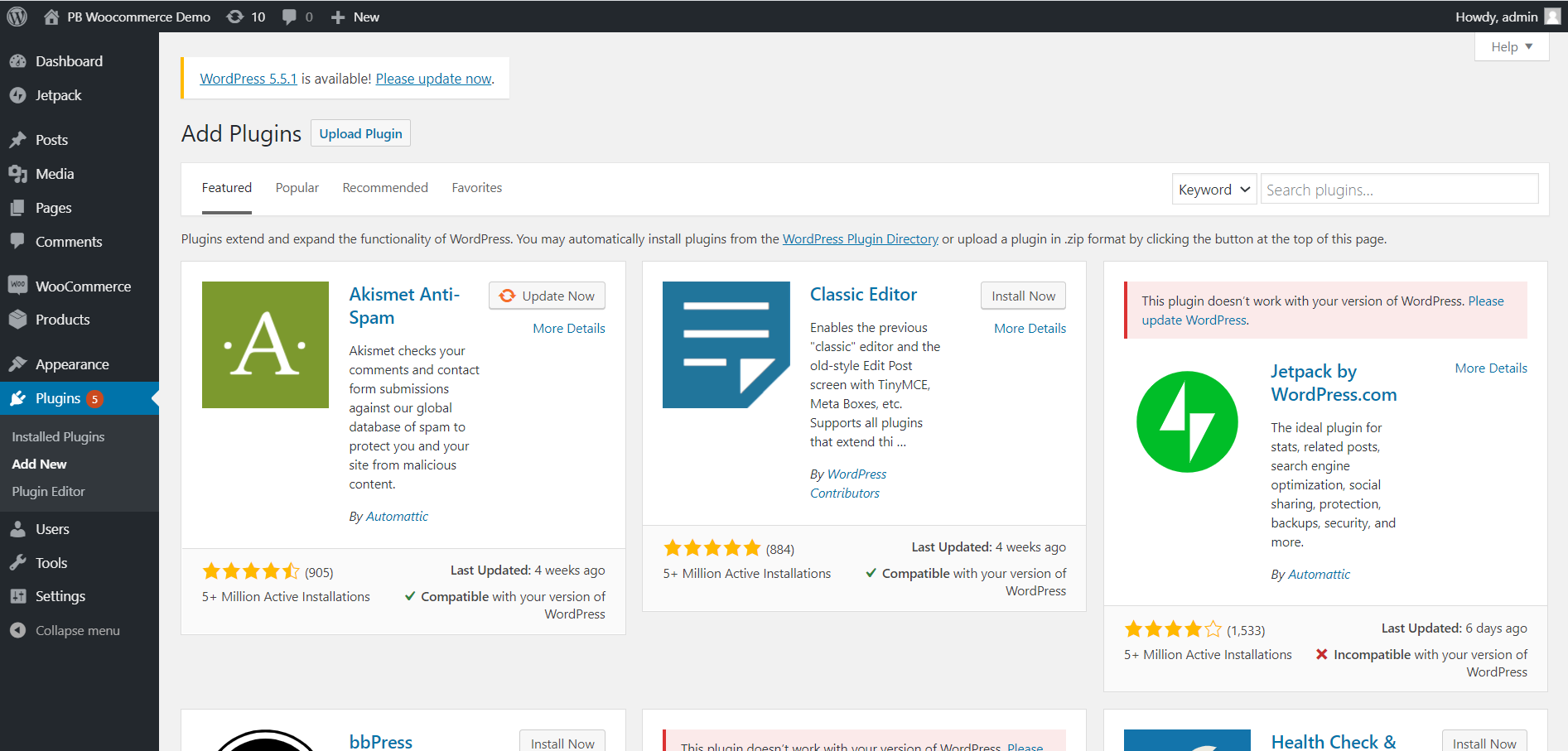
Task: Click Install Now for Health Check
Action: pyautogui.click(x=1484, y=742)
